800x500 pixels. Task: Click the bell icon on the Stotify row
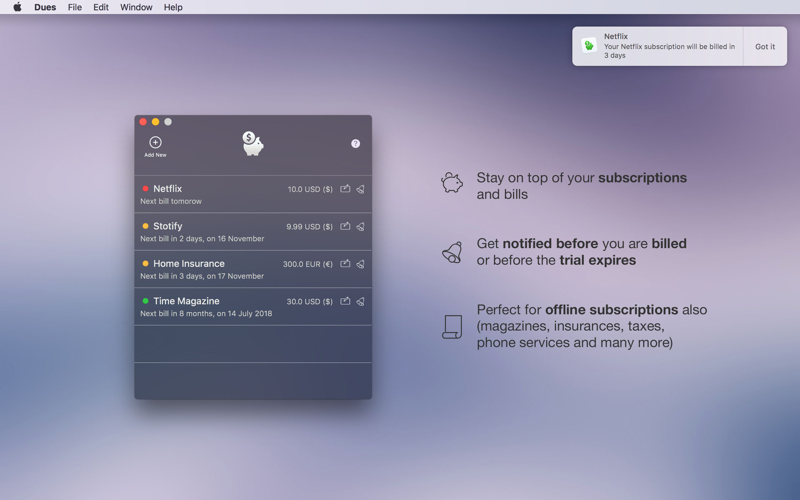pos(360,227)
